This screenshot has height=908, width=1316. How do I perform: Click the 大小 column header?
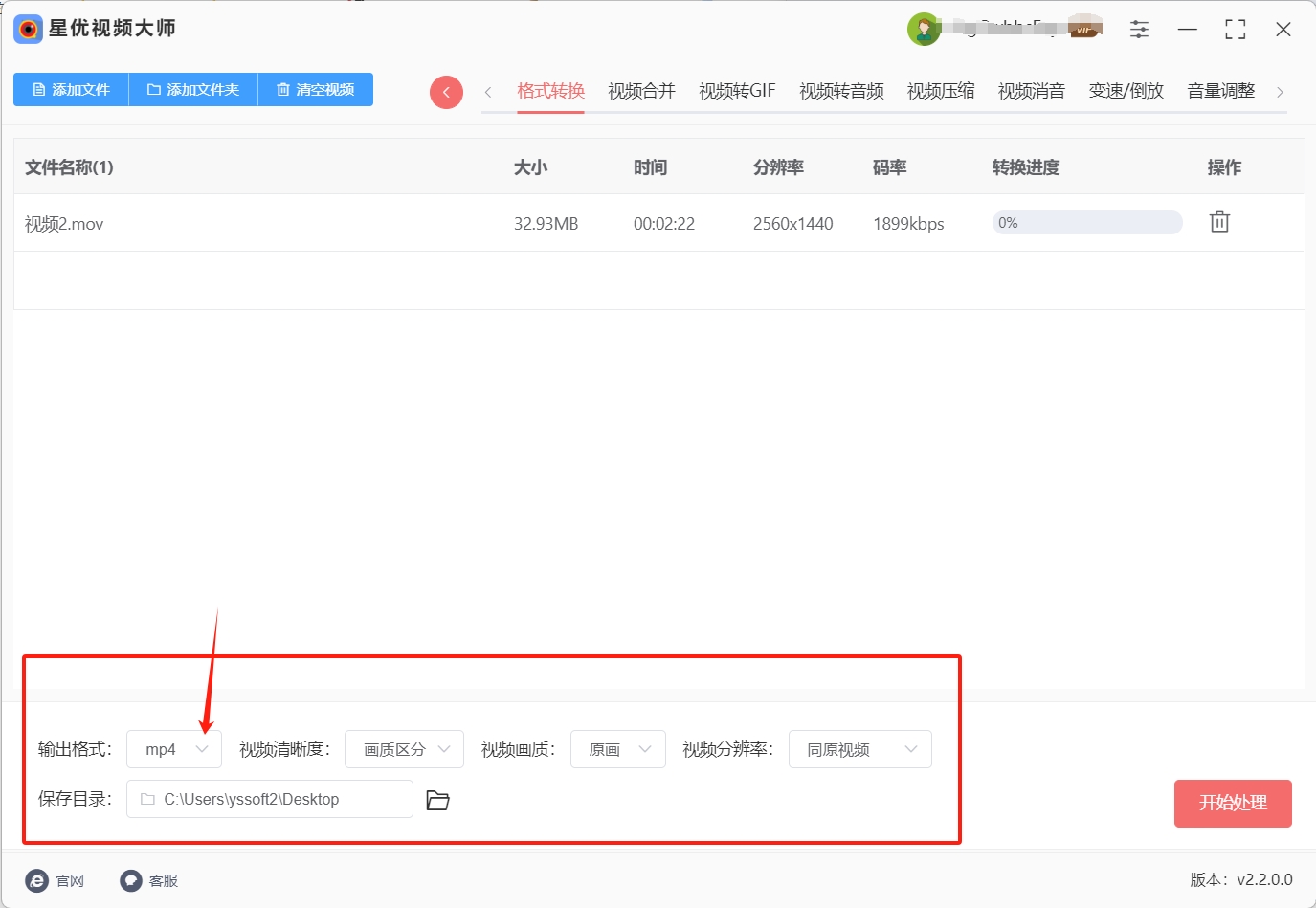click(x=530, y=167)
